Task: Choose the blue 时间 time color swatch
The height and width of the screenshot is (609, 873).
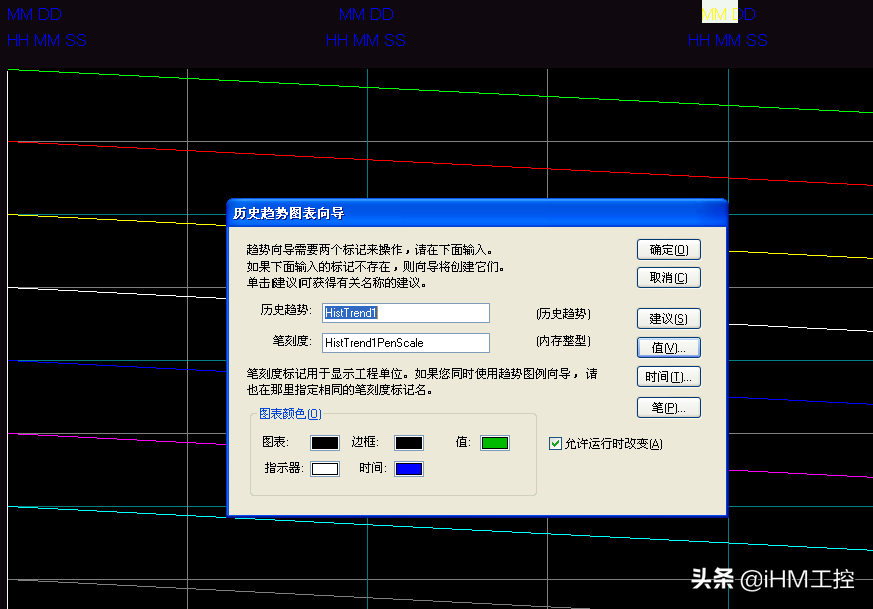Action: [x=409, y=468]
